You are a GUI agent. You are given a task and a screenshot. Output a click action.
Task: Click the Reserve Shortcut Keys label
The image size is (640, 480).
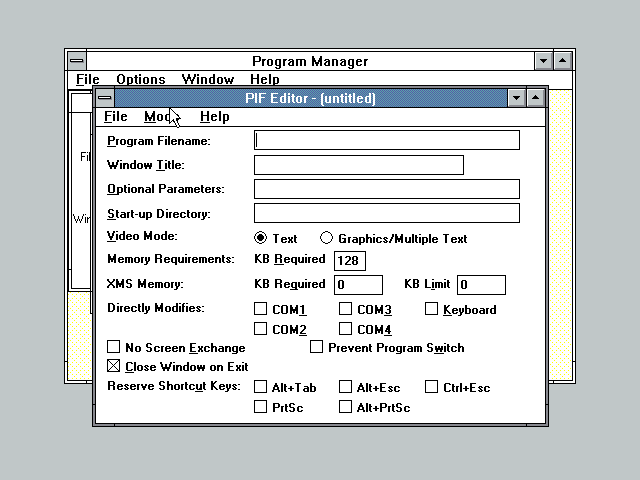[x=174, y=386]
